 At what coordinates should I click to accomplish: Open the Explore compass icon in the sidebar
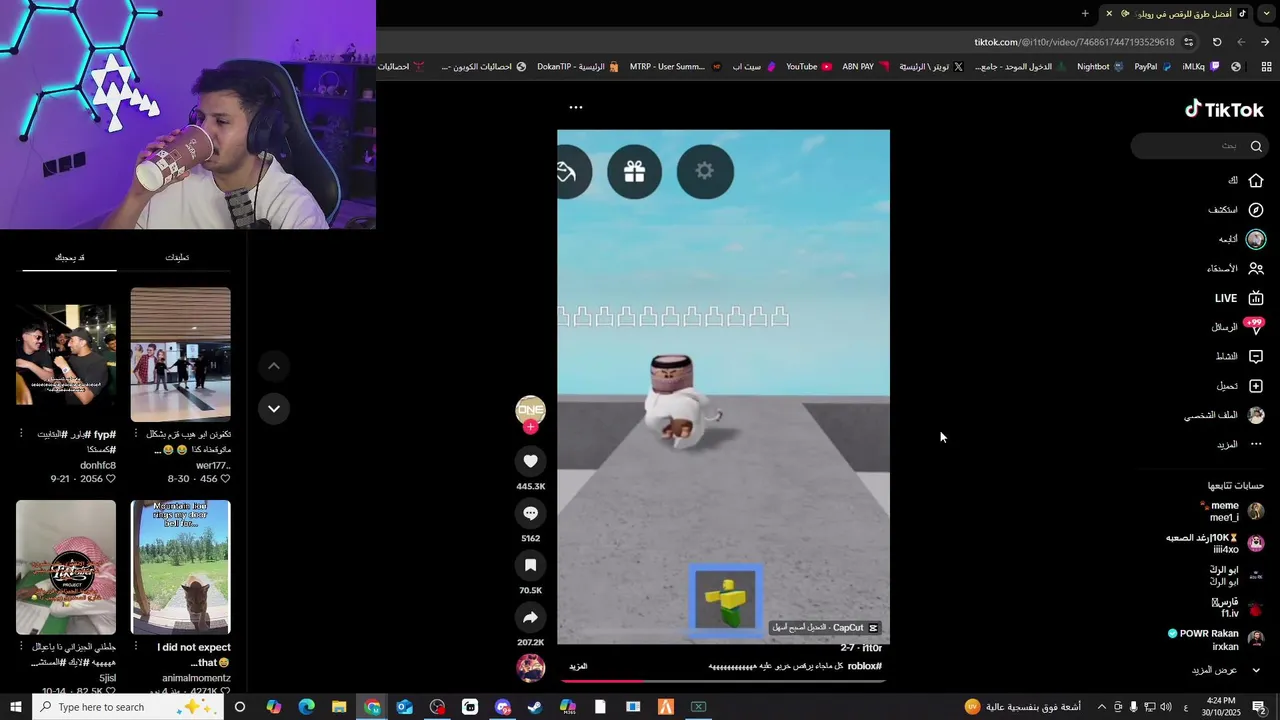tap(1256, 210)
